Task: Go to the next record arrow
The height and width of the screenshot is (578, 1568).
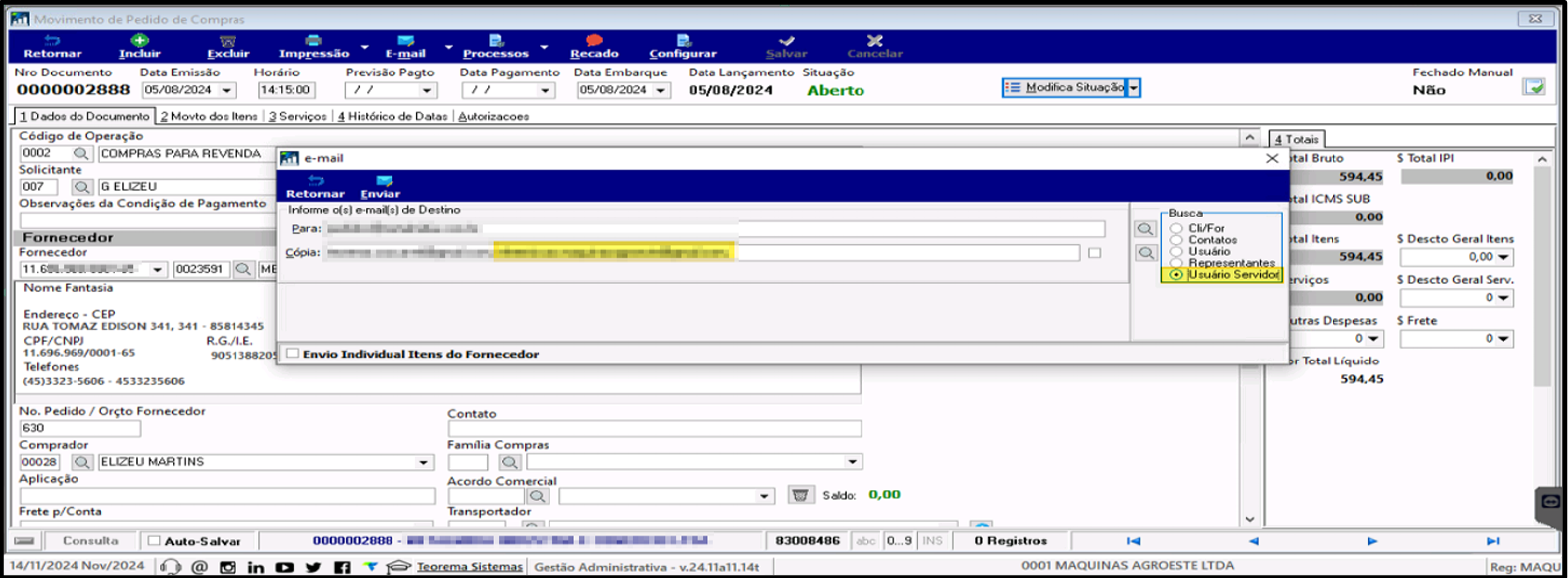Action: tap(1372, 541)
